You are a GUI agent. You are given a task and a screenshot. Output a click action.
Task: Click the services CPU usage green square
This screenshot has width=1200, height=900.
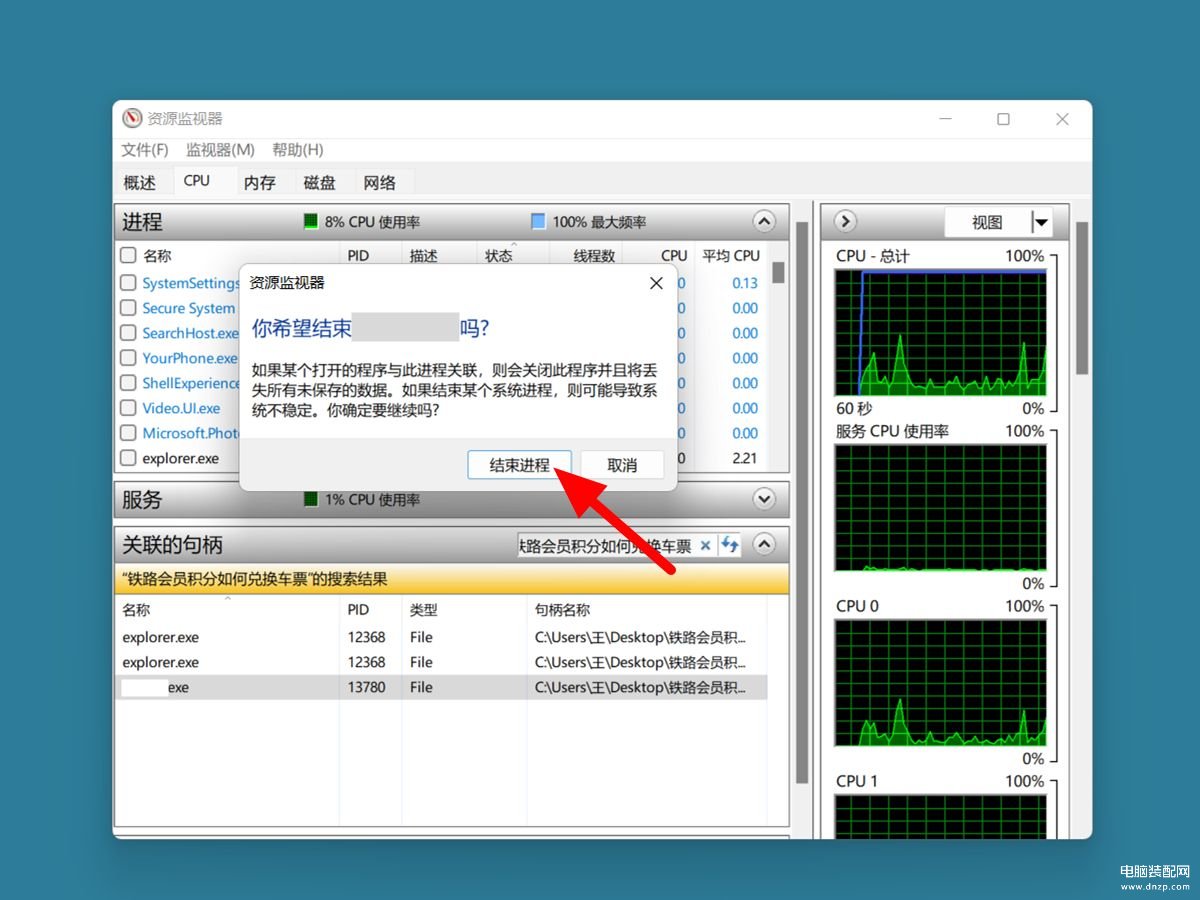pyautogui.click(x=311, y=499)
